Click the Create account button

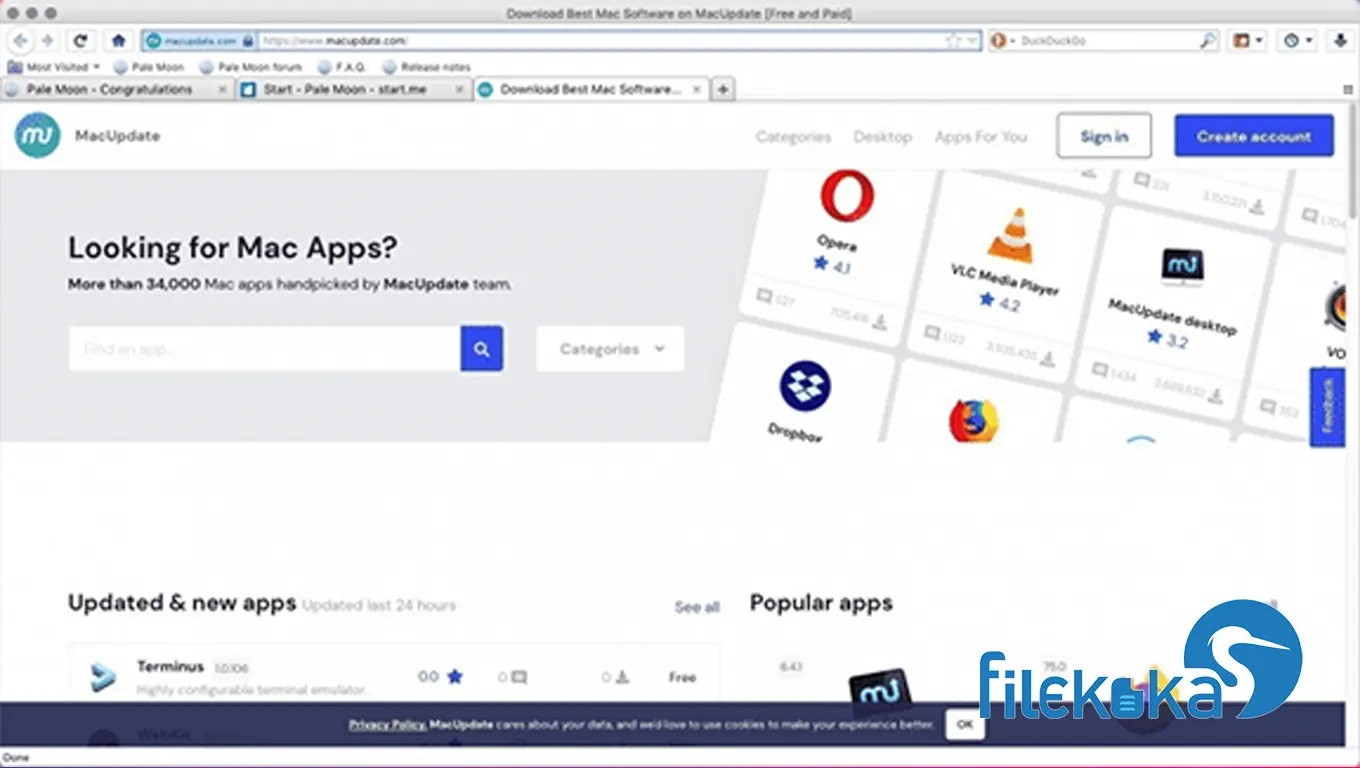(1254, 136)
